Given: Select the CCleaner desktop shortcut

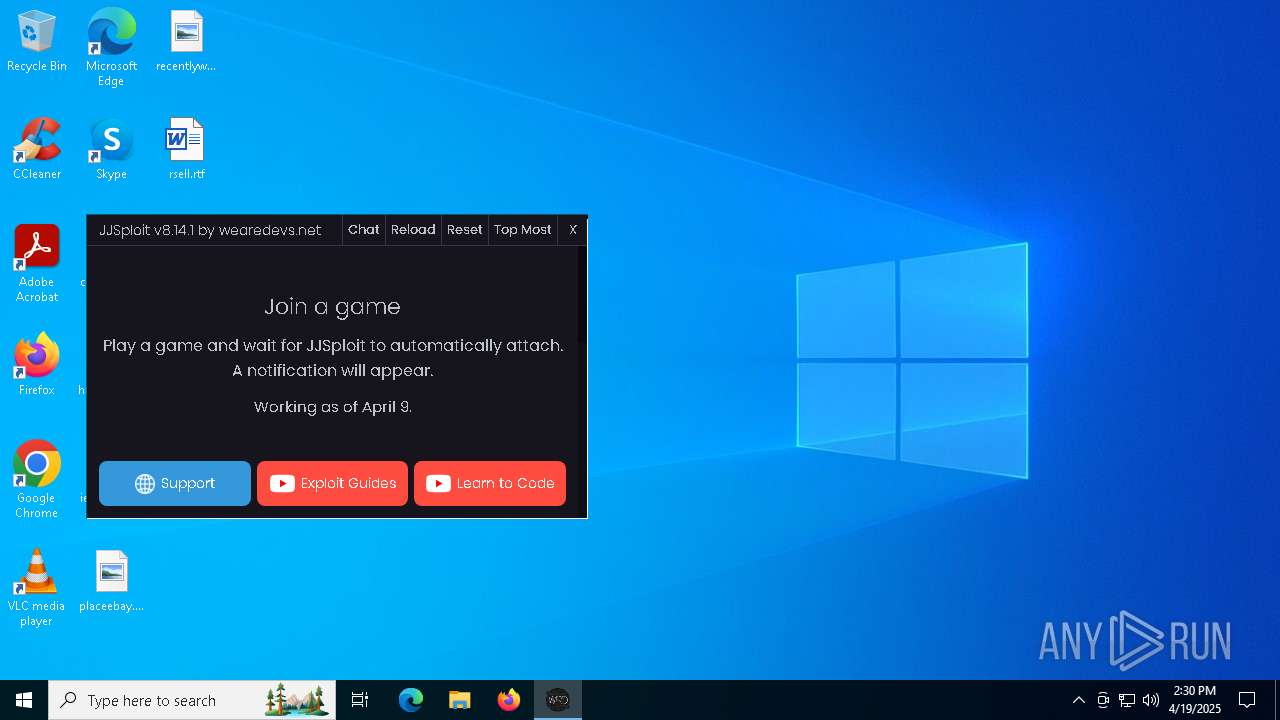Looking at the screenshot, I should click(x=37, y=150).
